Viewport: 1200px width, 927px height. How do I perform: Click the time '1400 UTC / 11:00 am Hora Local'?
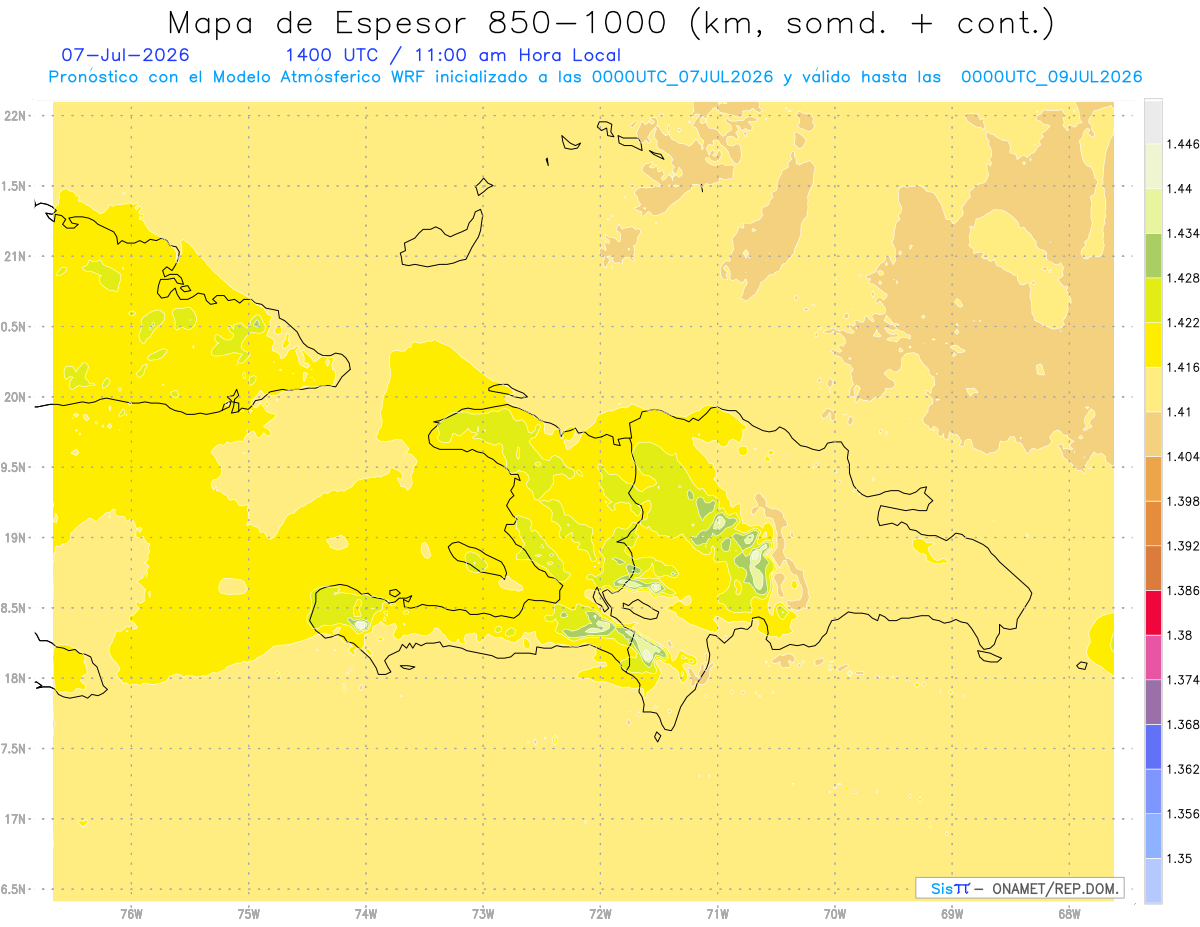[453, 56]
